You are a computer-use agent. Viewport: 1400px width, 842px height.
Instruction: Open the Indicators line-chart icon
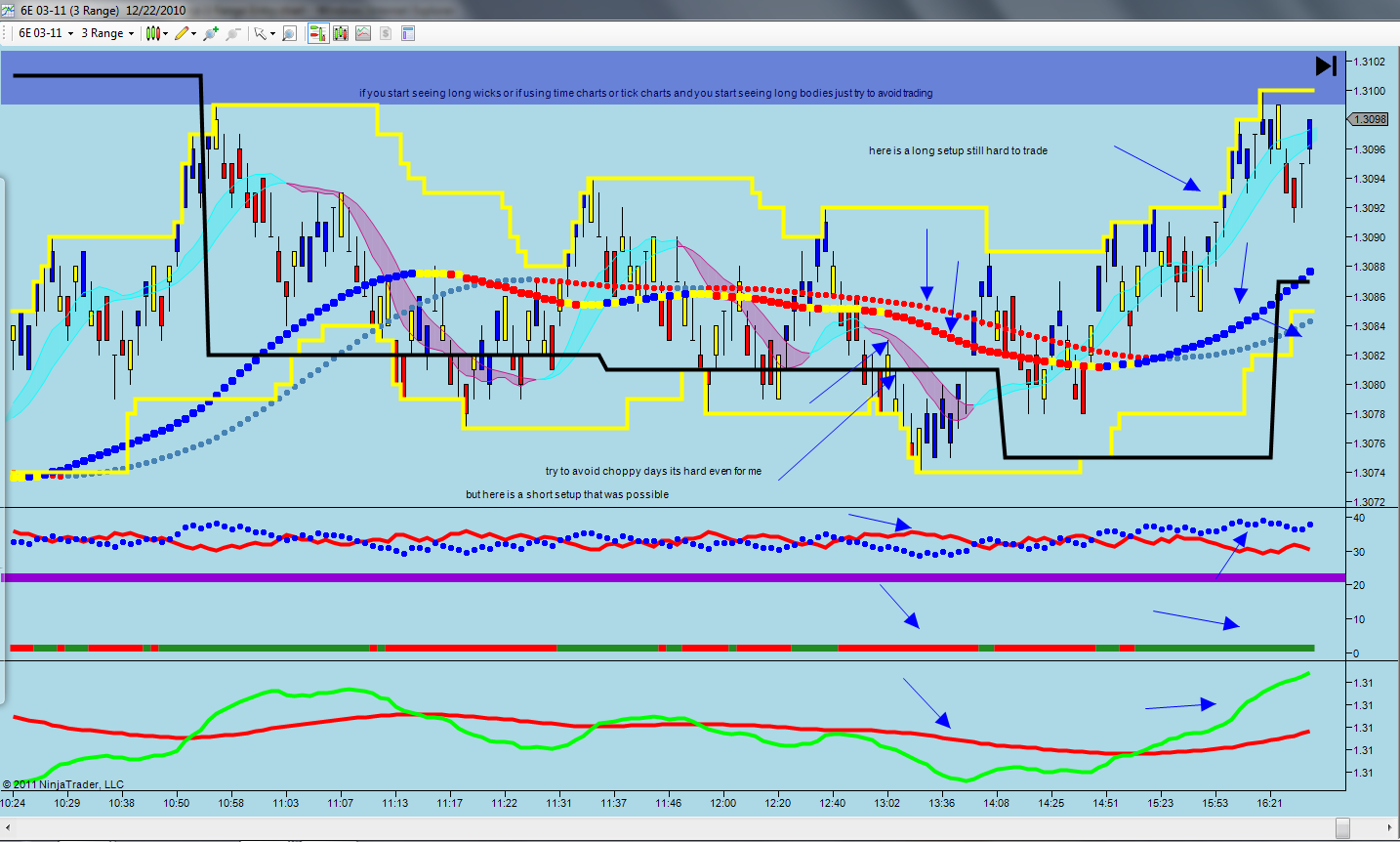pos(363,33)
